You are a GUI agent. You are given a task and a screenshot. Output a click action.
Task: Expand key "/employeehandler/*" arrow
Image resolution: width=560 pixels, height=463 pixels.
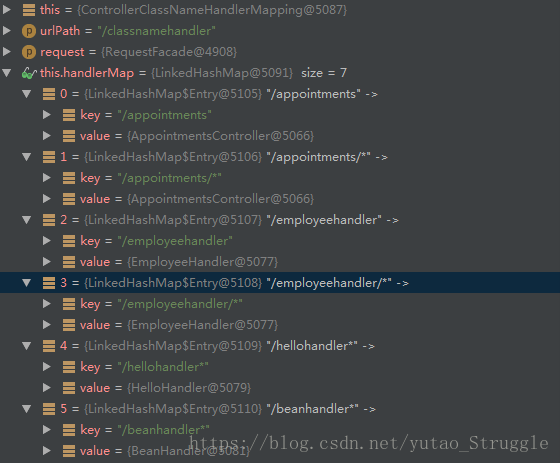point(47,304)
